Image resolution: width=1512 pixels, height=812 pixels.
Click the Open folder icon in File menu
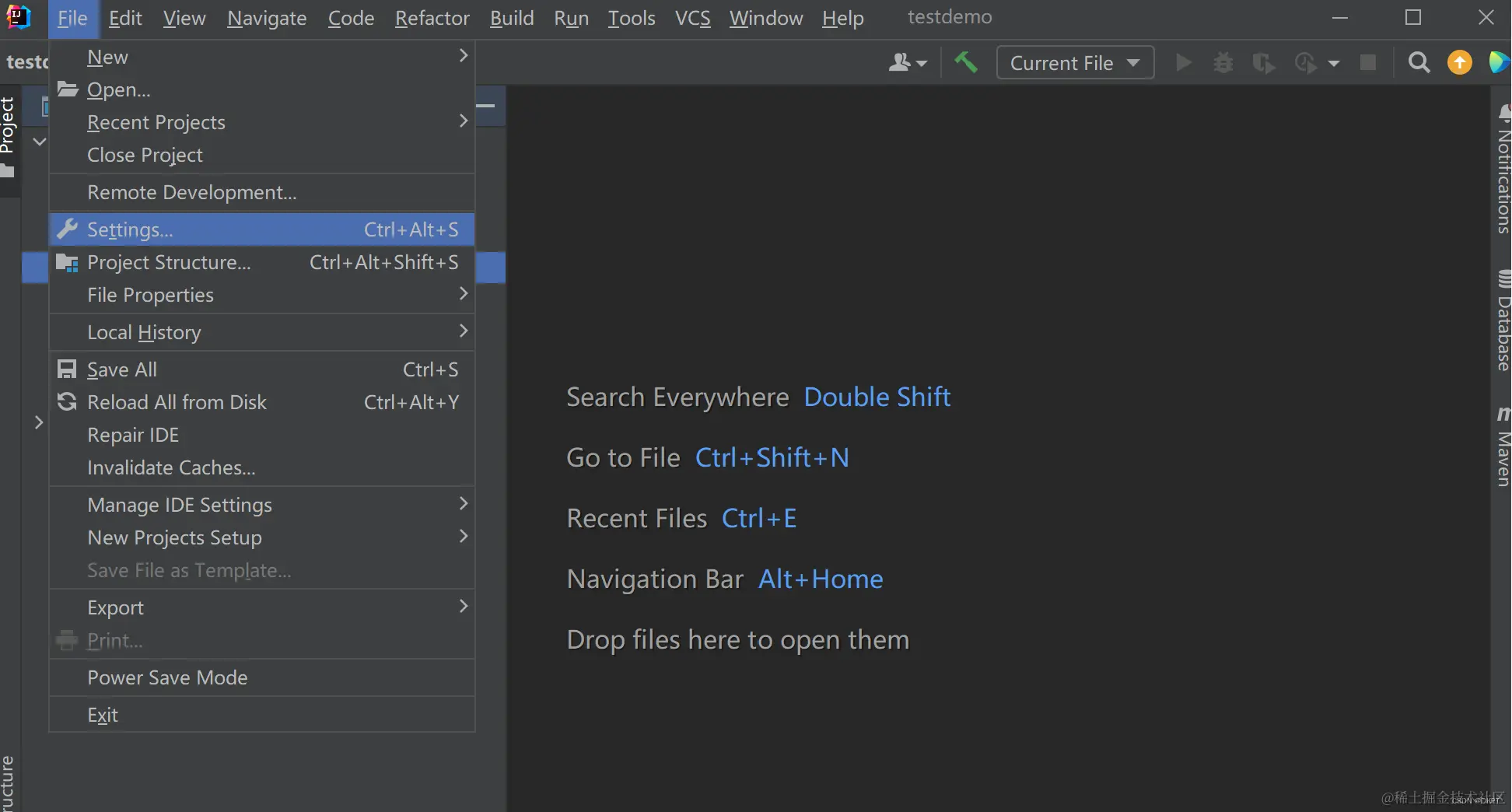[68, 89]
